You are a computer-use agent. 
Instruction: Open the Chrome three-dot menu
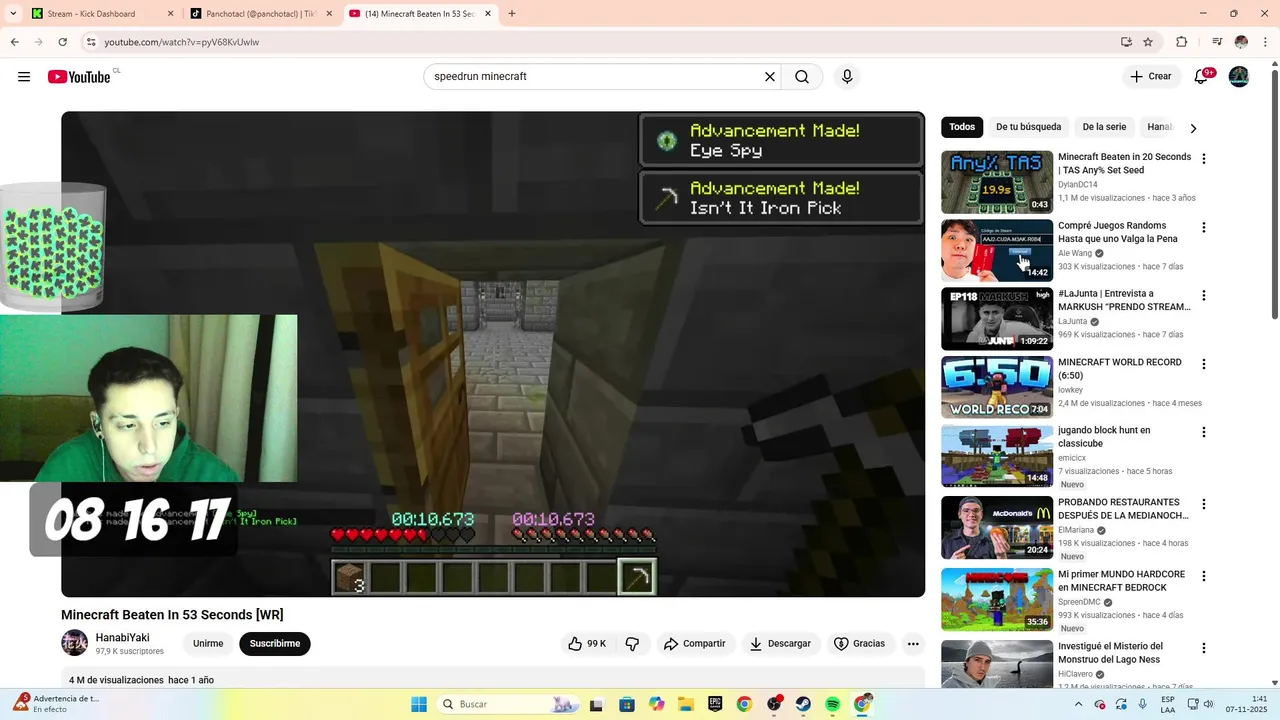(1265, 42)
